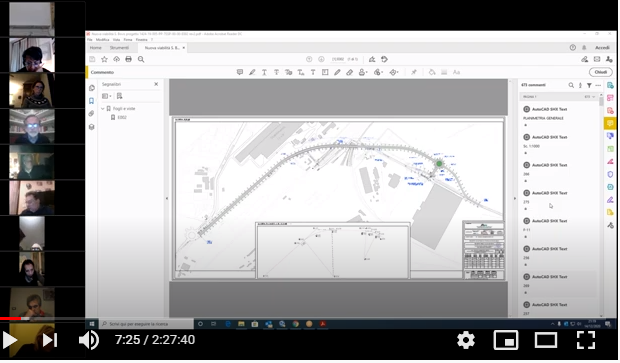Viewport: 620px width, 363px height.
Task: Choose the eraser tool in comment toolbar
Action: (x=350, y=72)
